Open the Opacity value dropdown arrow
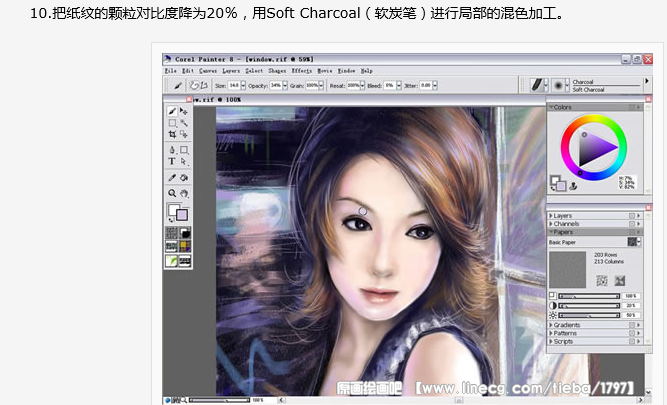Screen dimensions: 667x405 coord(285,86)
